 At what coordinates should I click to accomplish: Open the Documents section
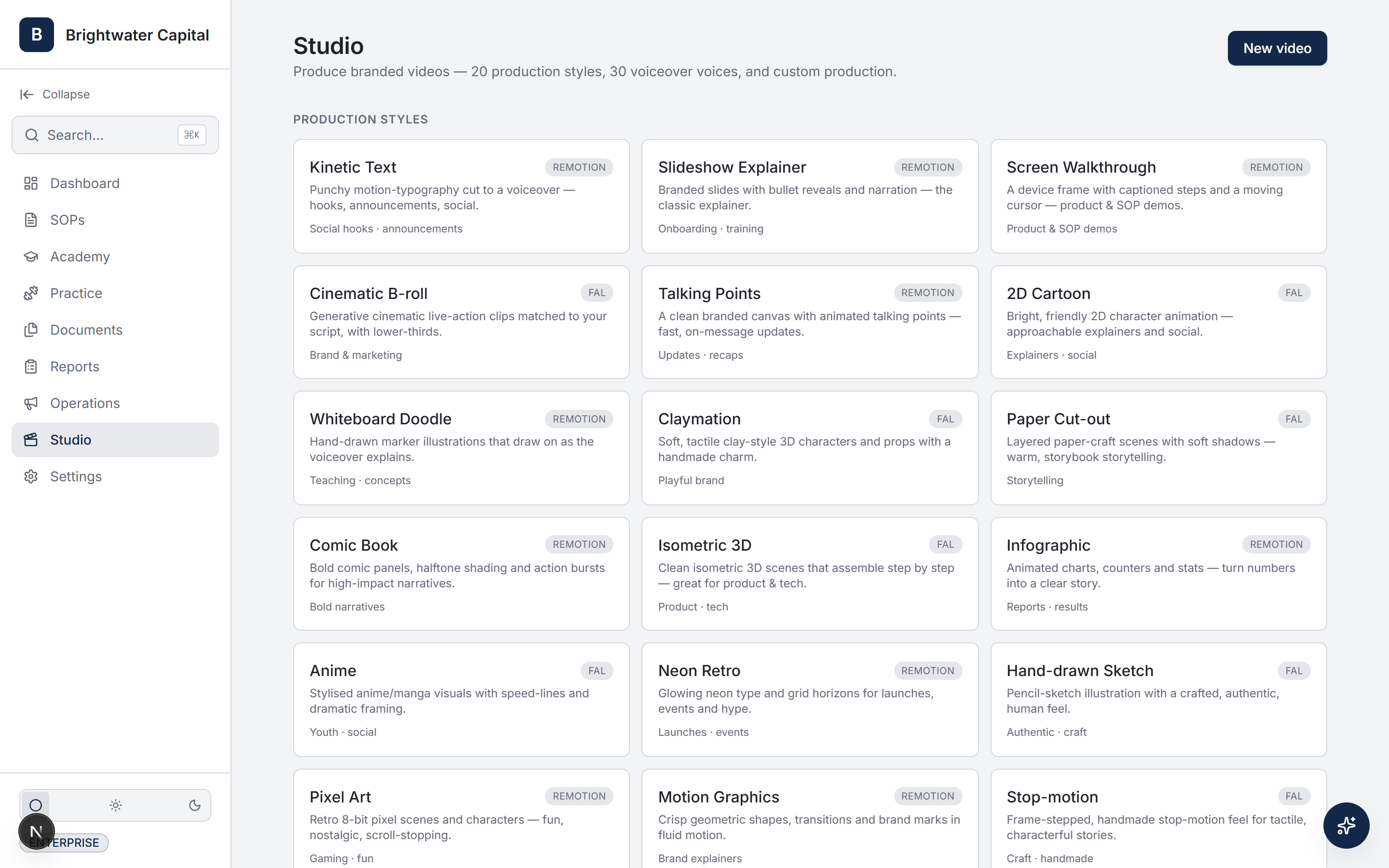115,330
